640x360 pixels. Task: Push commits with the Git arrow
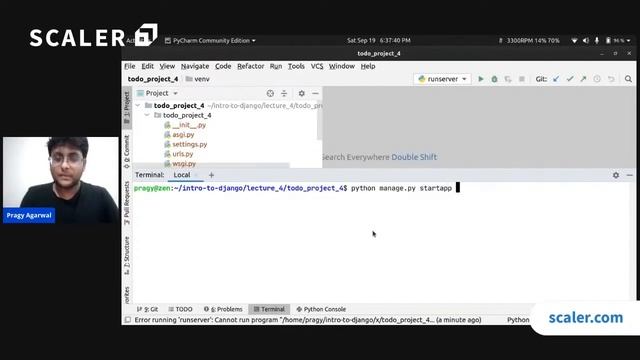pyautogui.click(x=583, y=79)
